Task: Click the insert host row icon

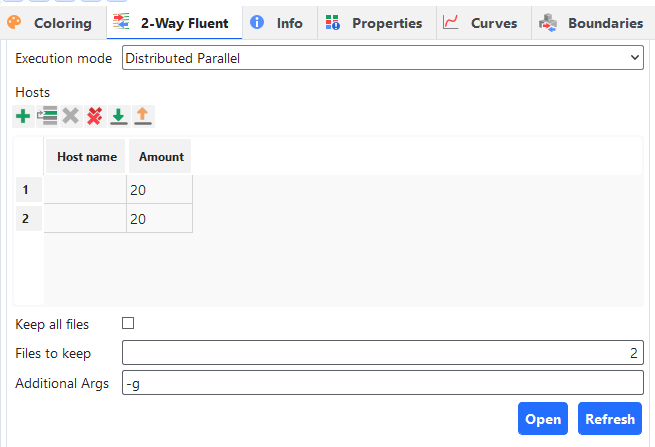Action: click(47, 116)
